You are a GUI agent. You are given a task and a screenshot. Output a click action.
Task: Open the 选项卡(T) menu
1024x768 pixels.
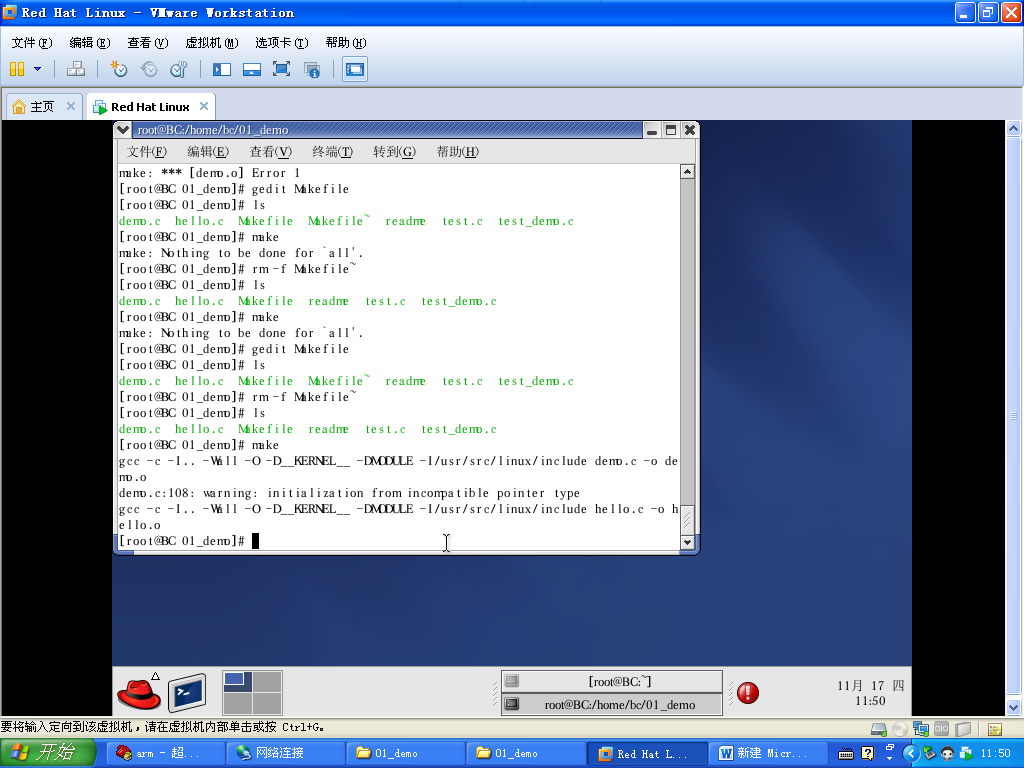[x=281, y=42]
